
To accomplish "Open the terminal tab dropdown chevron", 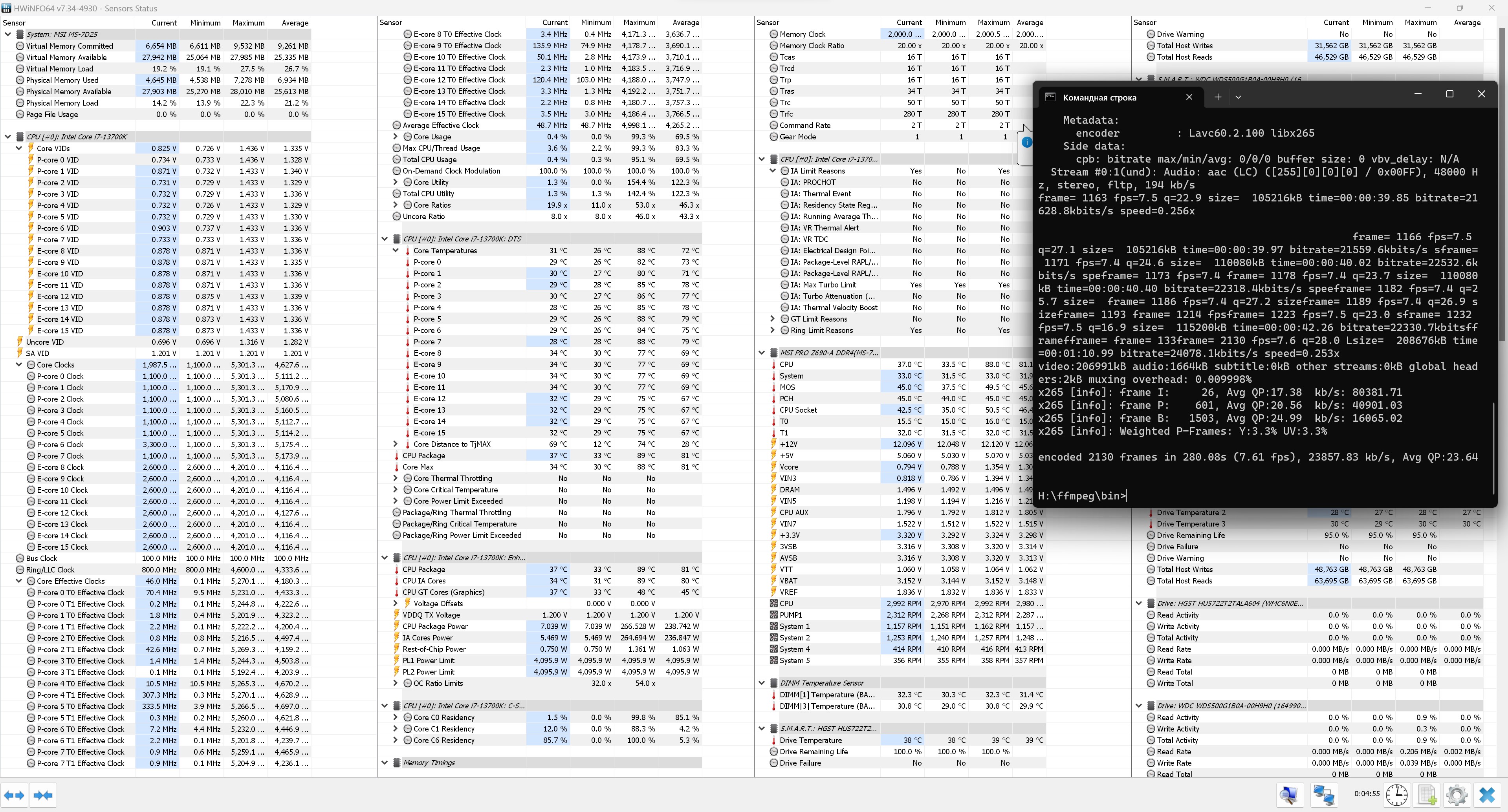I will 1238,97.
